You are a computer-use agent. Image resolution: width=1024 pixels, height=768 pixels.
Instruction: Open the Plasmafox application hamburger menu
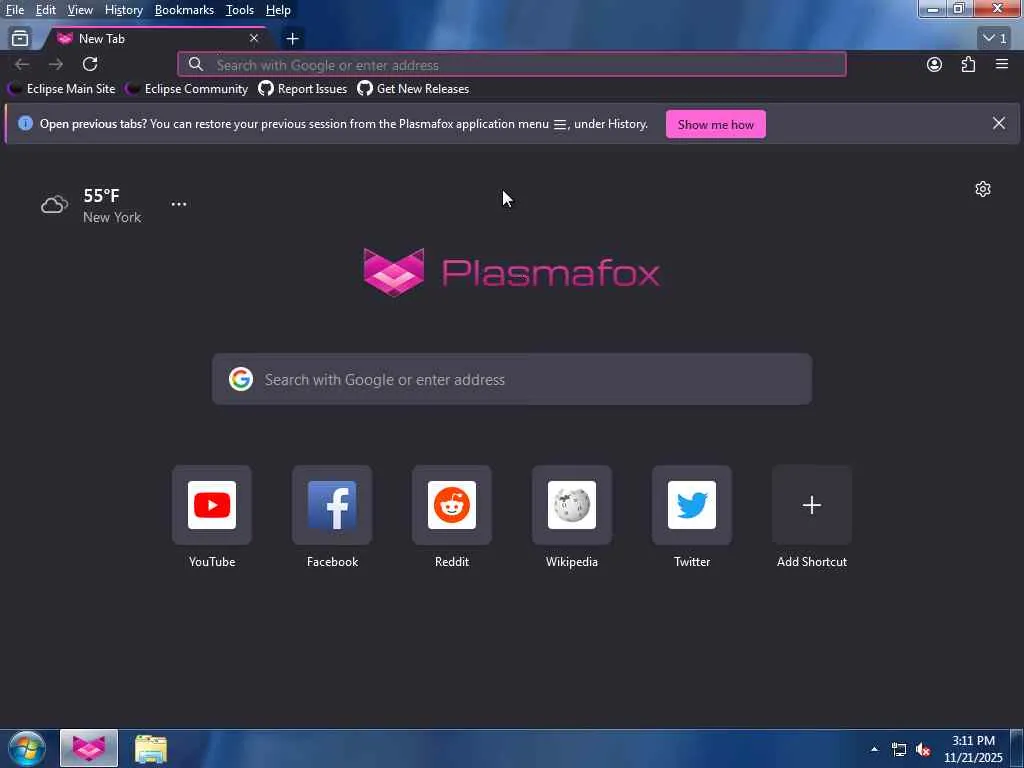click(x=1002, y=64)
